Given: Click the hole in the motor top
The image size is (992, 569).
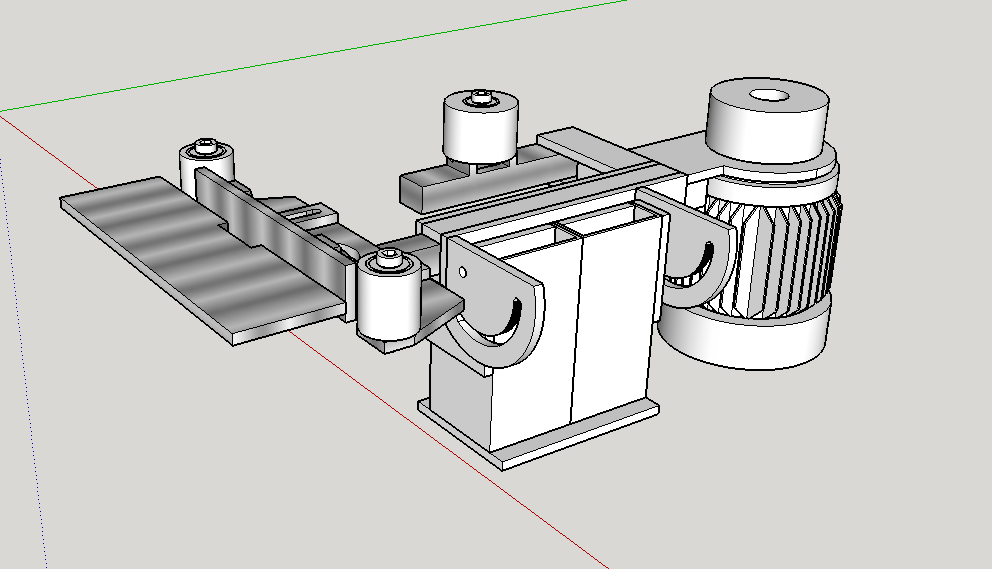Looking at the screenshot, I should coord(770,98).
